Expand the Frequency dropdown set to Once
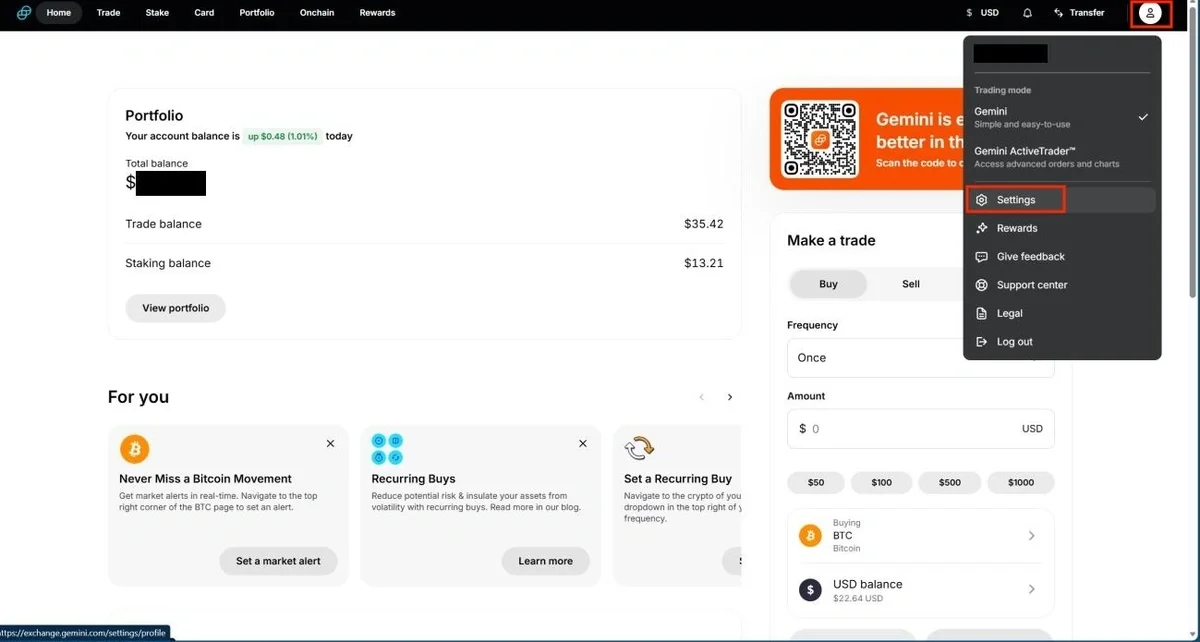The image size is (1200, 642). point(920,358)
